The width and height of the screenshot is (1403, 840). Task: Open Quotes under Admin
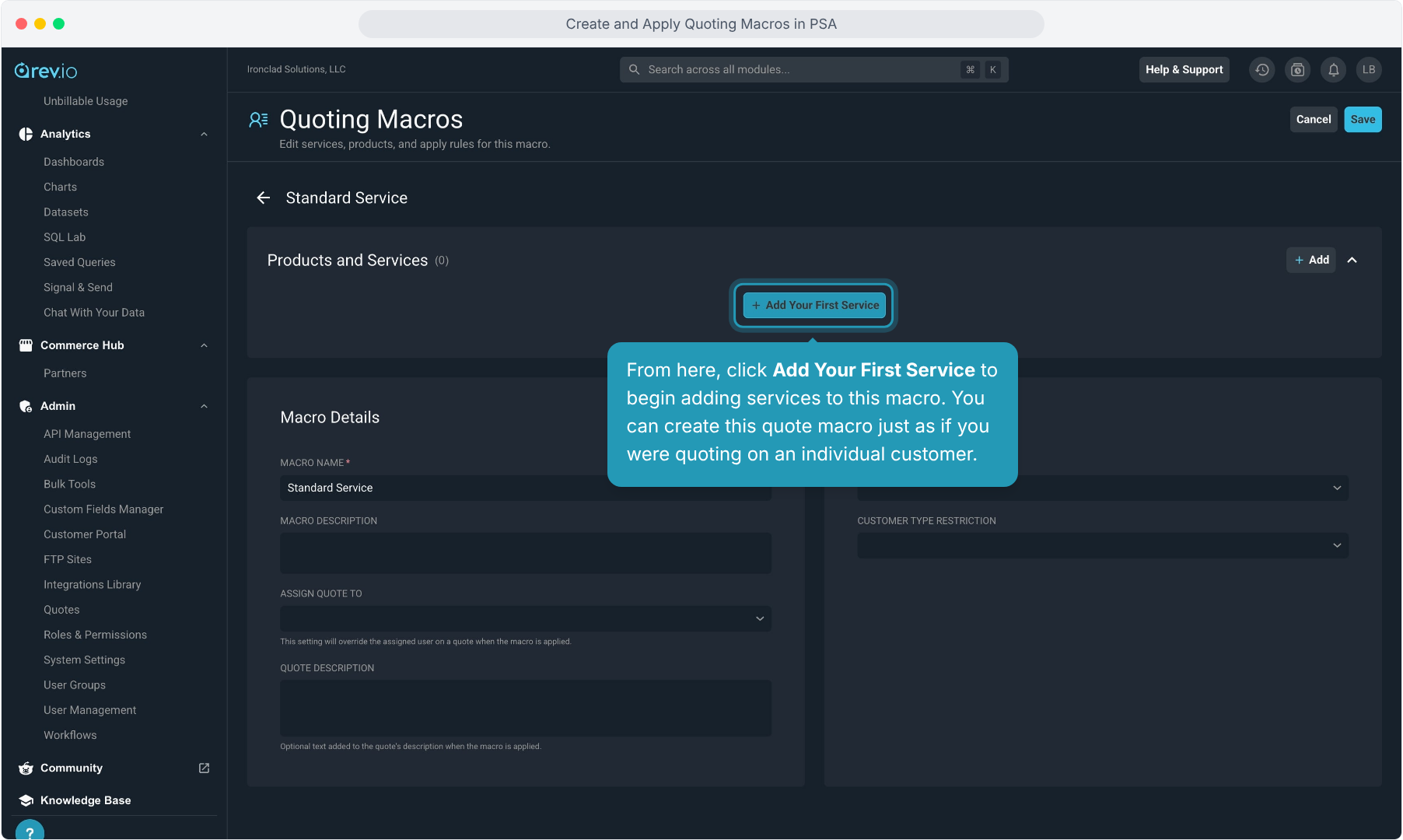click(61, 610)
